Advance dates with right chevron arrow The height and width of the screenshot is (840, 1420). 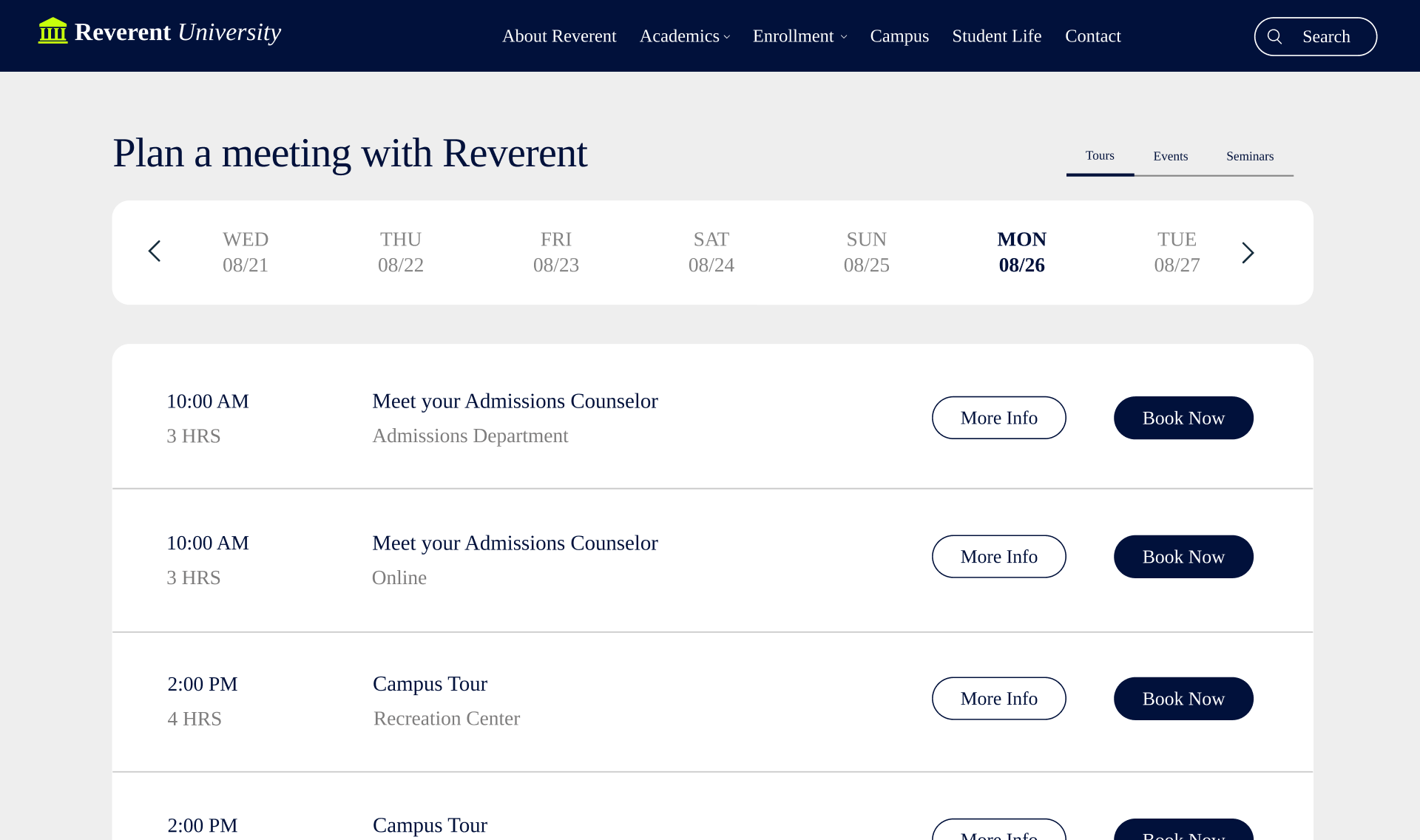coord(1248,253)
